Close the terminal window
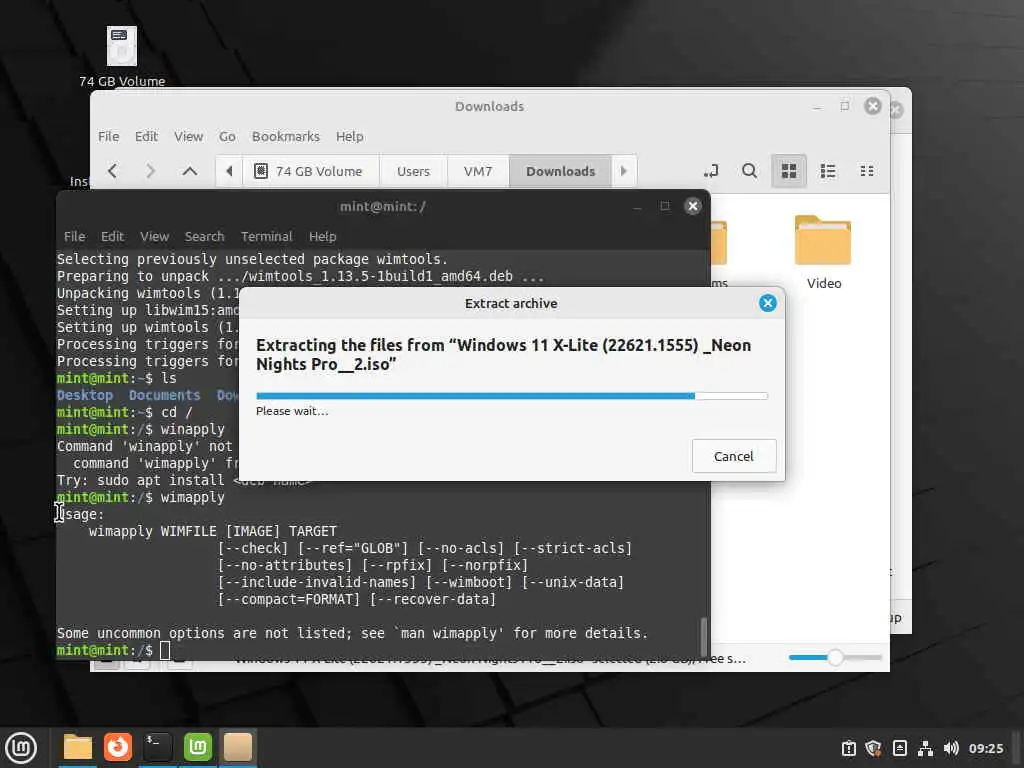The image size is (1024, 768). pos(693,206)
